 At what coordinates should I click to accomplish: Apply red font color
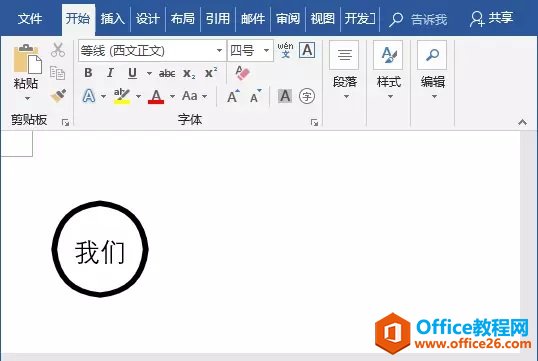[156, 96]
